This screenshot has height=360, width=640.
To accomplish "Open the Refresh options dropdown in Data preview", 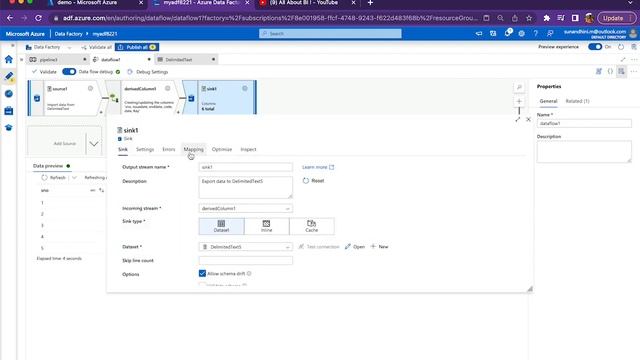I will click(74, 178).
